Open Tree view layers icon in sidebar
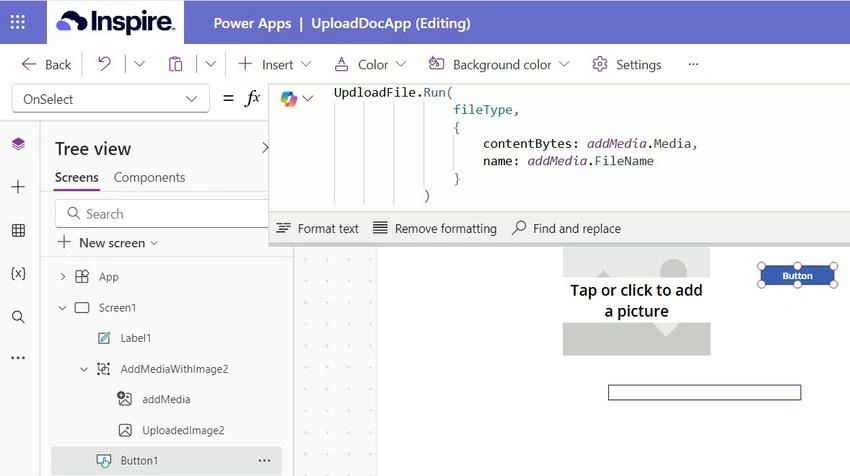850x476 pixels. click(18, 144)
